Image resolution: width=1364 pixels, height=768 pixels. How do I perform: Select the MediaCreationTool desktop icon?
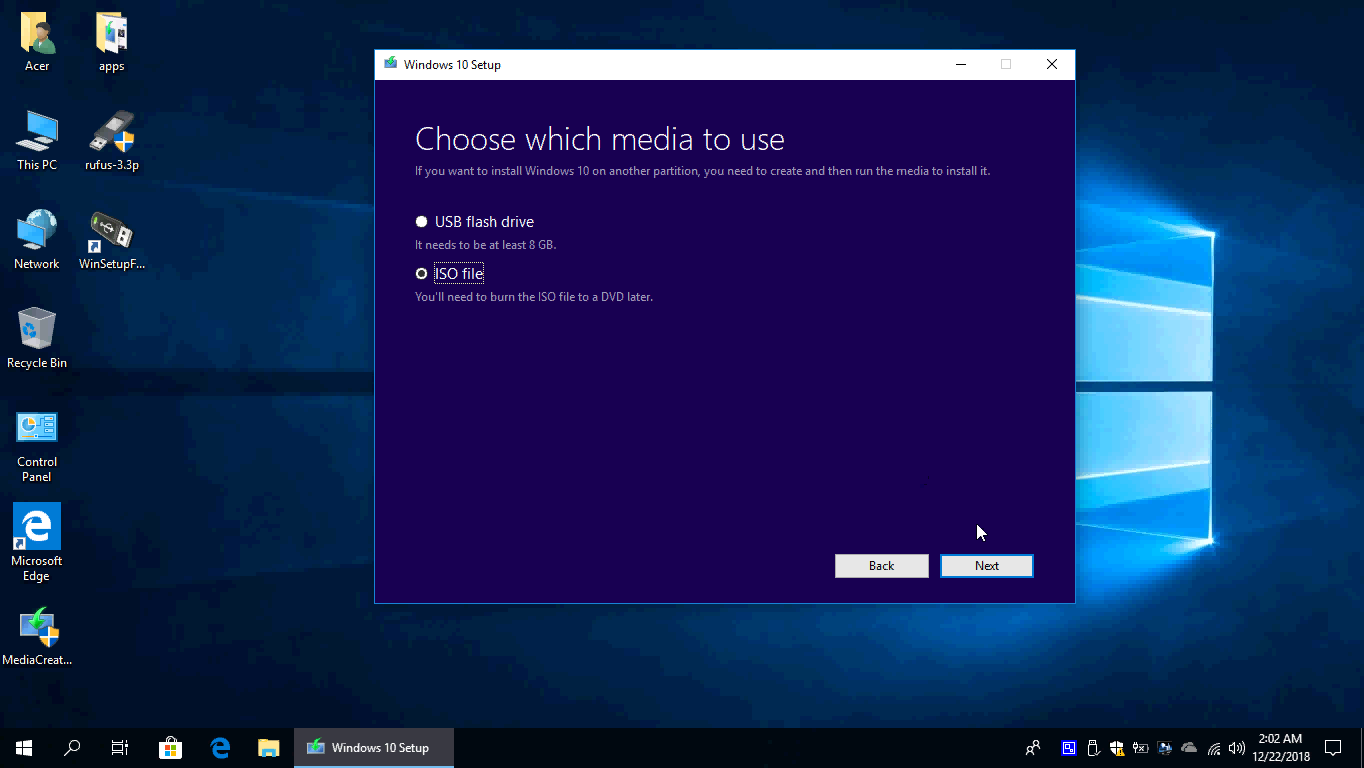[x=37, y=637]
